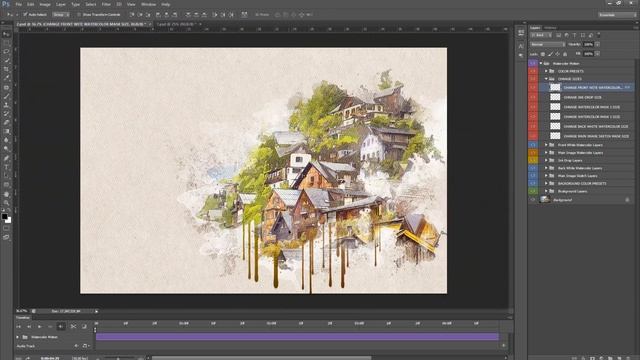Hide the Background layer

533,200
